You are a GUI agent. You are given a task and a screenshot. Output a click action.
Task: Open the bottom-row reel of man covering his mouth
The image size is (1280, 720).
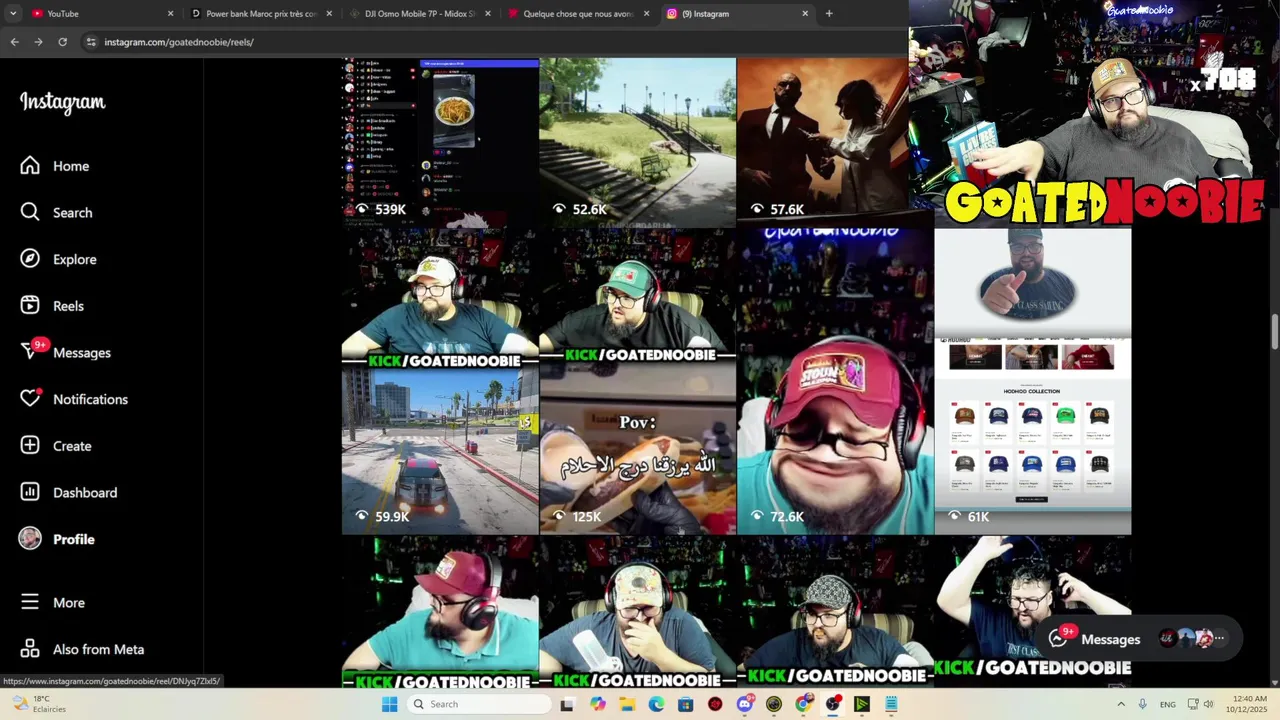[637, 612]
